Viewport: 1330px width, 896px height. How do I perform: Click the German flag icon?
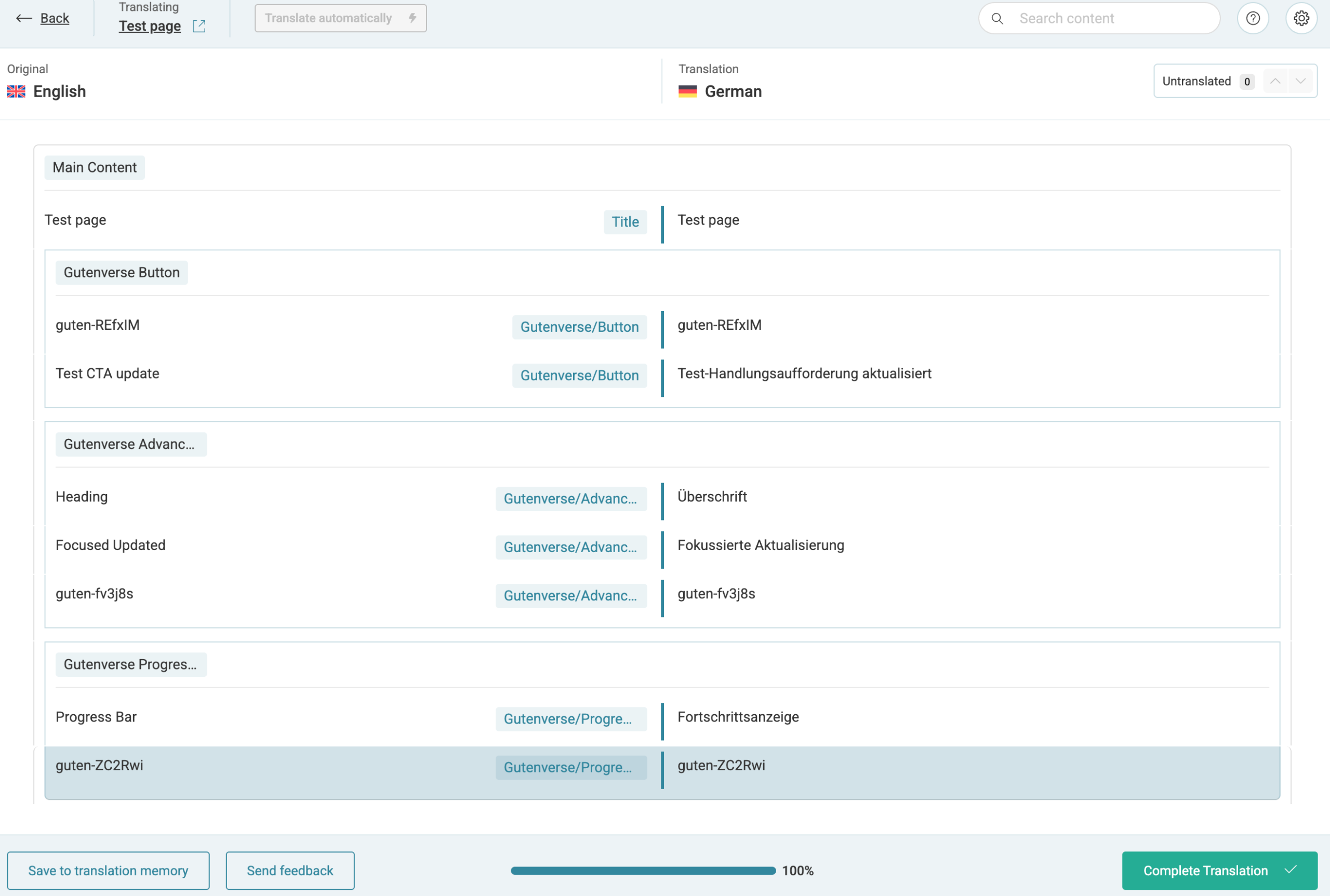(x=687, y=91)
